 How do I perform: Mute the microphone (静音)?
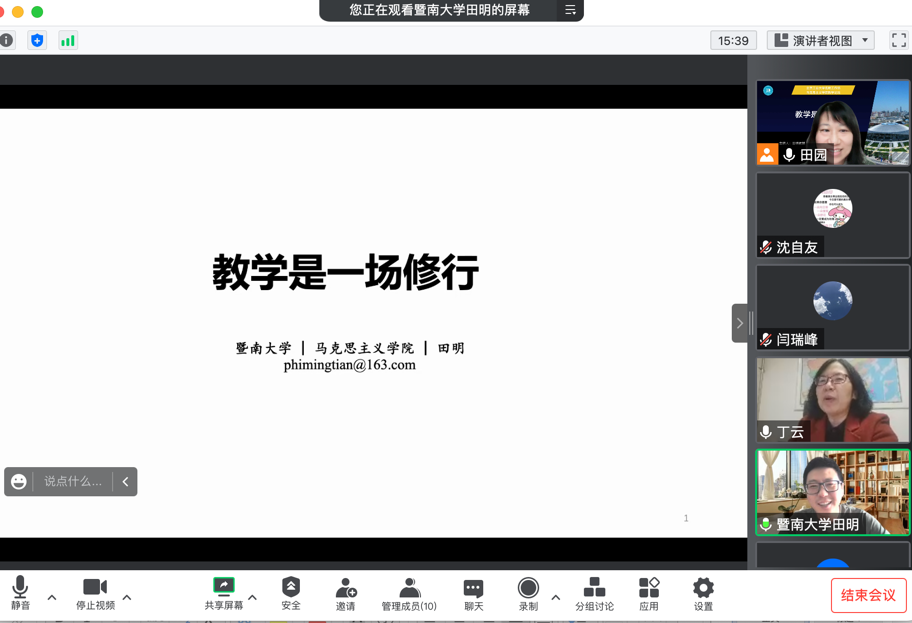(x=20, y=592)
